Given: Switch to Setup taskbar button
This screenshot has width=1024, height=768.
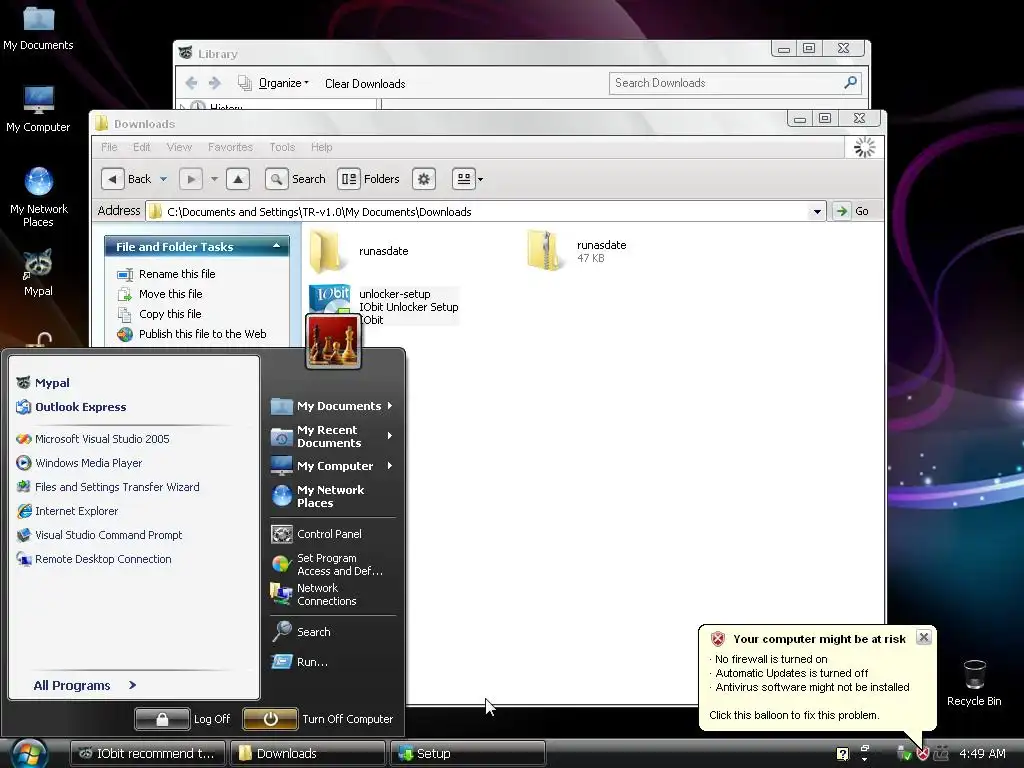Looking at the screenshot, I should [x=468, y=754].
